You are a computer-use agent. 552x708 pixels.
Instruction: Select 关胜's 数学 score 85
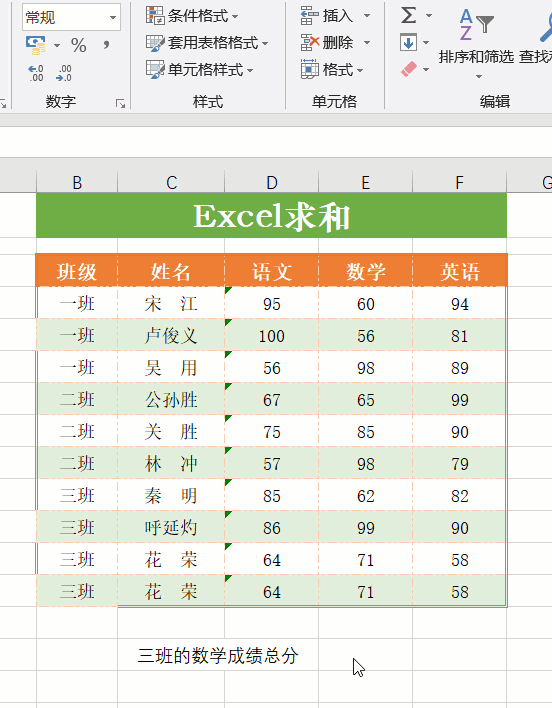coord(365,431)
